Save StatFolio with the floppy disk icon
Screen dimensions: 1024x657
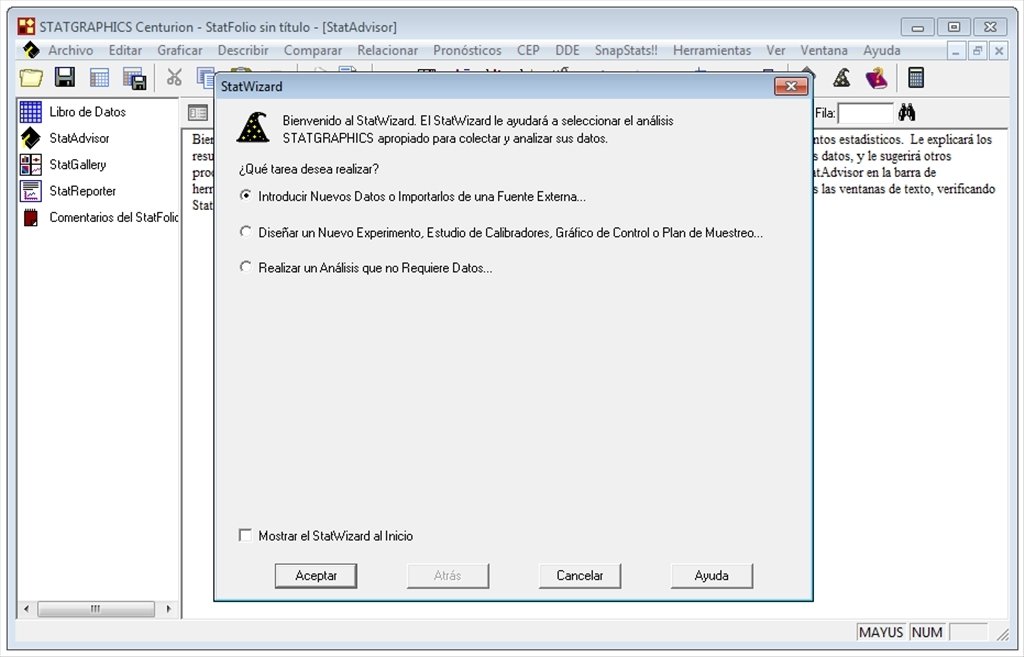pos(65,78)
